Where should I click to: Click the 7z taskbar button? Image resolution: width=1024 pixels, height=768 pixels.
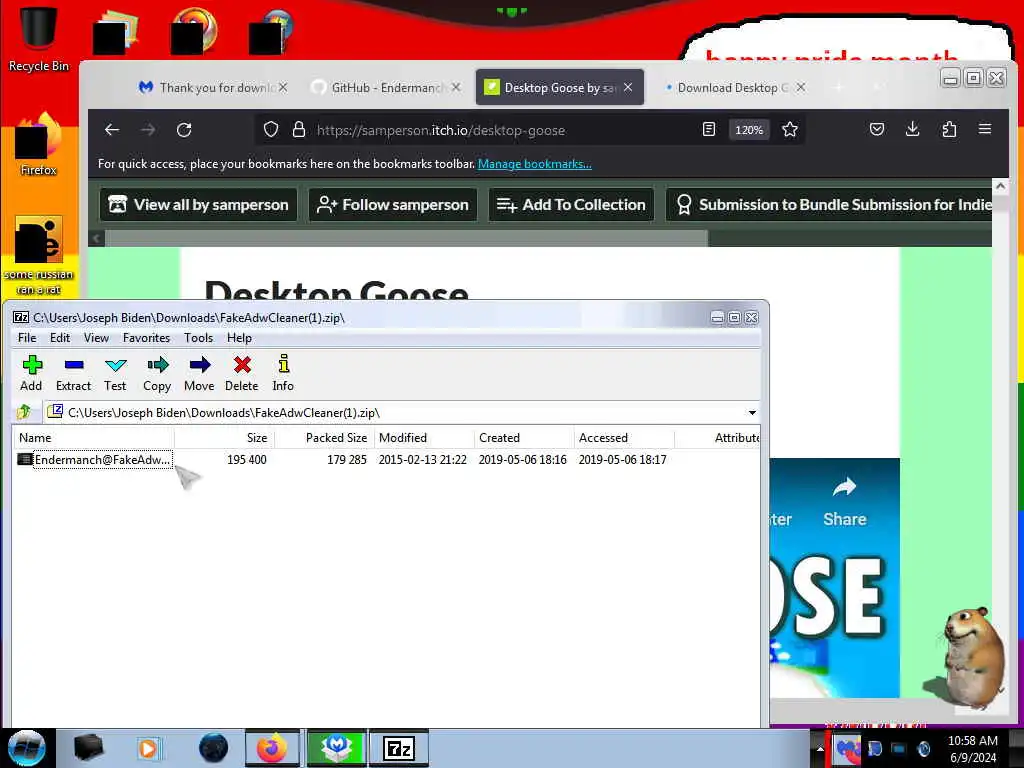(x=399, y=748)
